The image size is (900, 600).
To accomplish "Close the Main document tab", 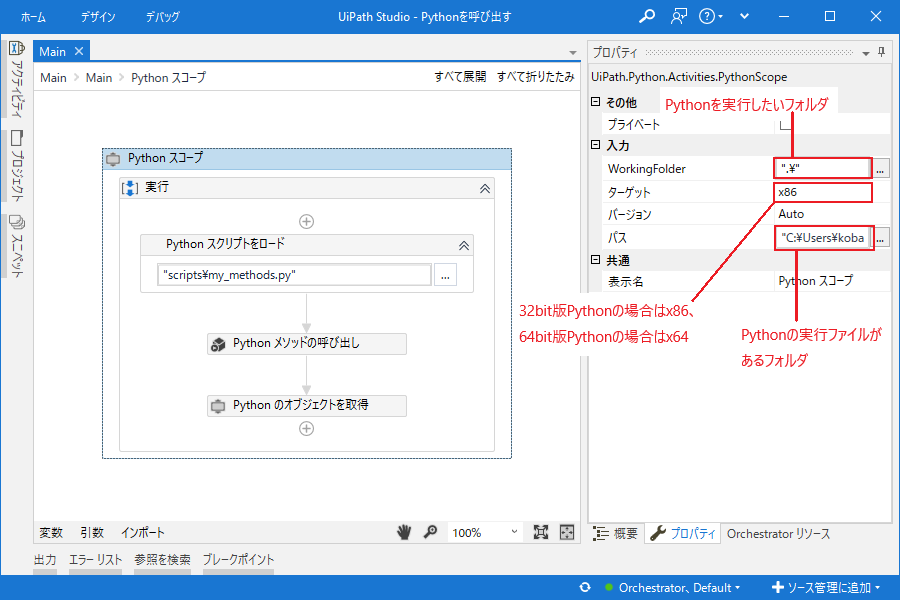I will 79,51.
